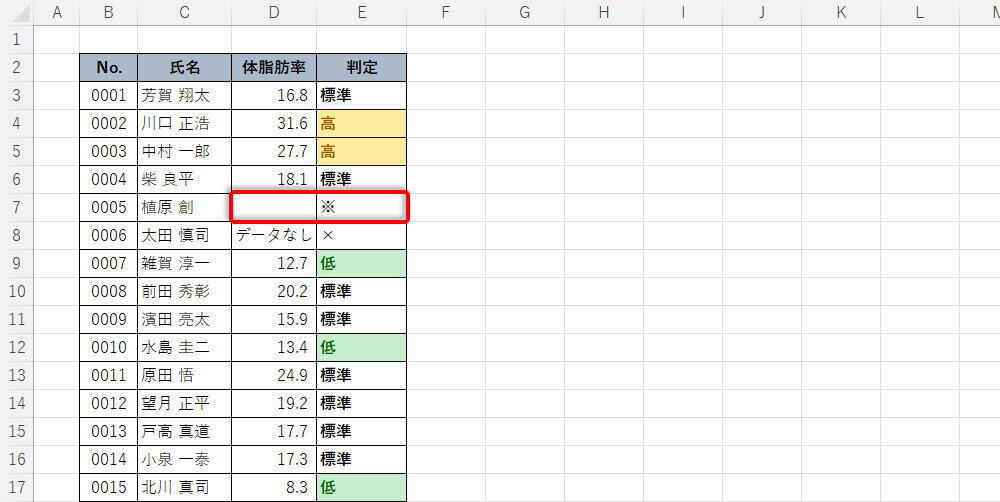Image resolution: width=1000 pixels, height=502 pixels.
Task: Select the value cell 24.9
Action: click(274, 375)
